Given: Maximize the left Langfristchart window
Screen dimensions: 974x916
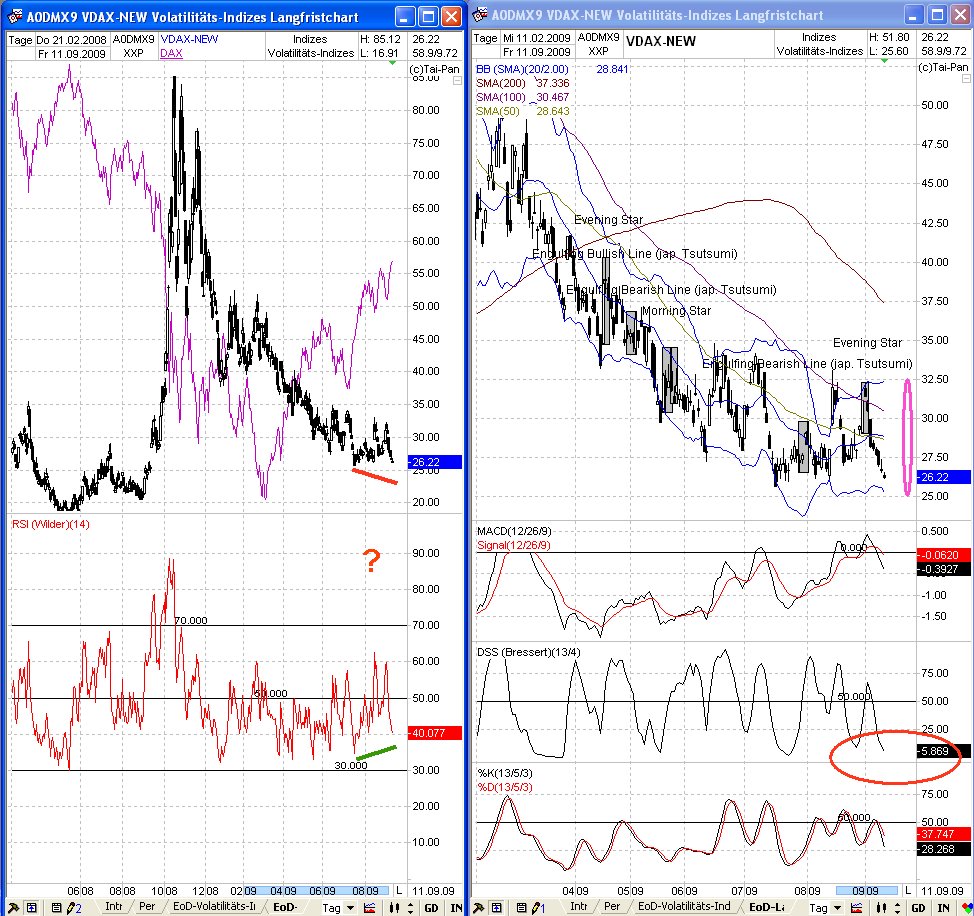Looking at the screenshot, I should [x=428, y=17].
